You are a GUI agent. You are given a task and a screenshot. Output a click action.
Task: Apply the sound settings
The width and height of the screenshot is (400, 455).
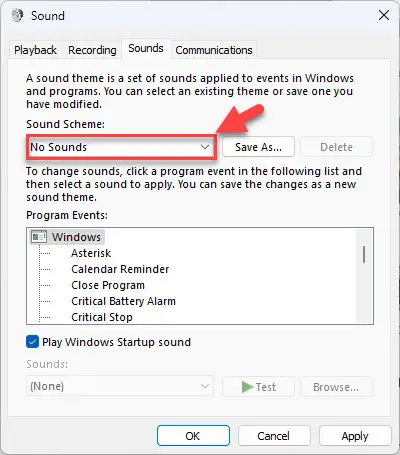tap(355, 436)
